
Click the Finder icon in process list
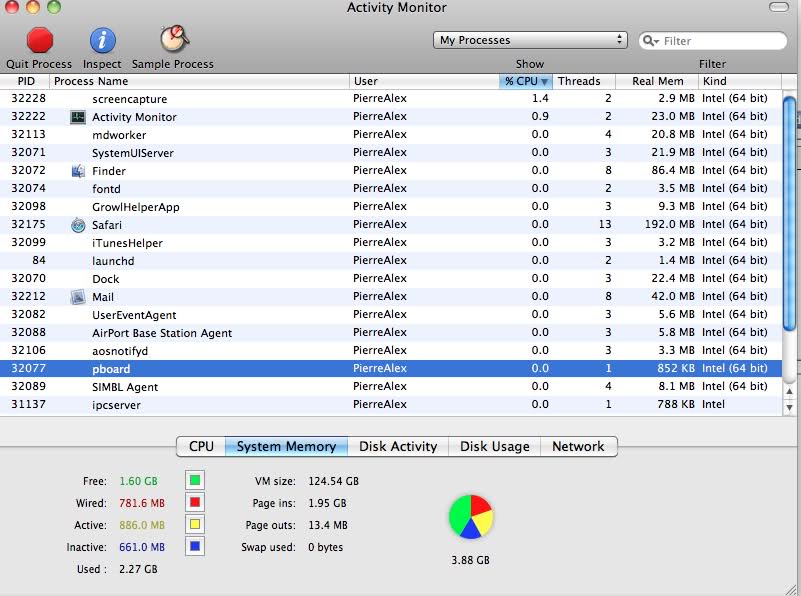coord(78,171)
